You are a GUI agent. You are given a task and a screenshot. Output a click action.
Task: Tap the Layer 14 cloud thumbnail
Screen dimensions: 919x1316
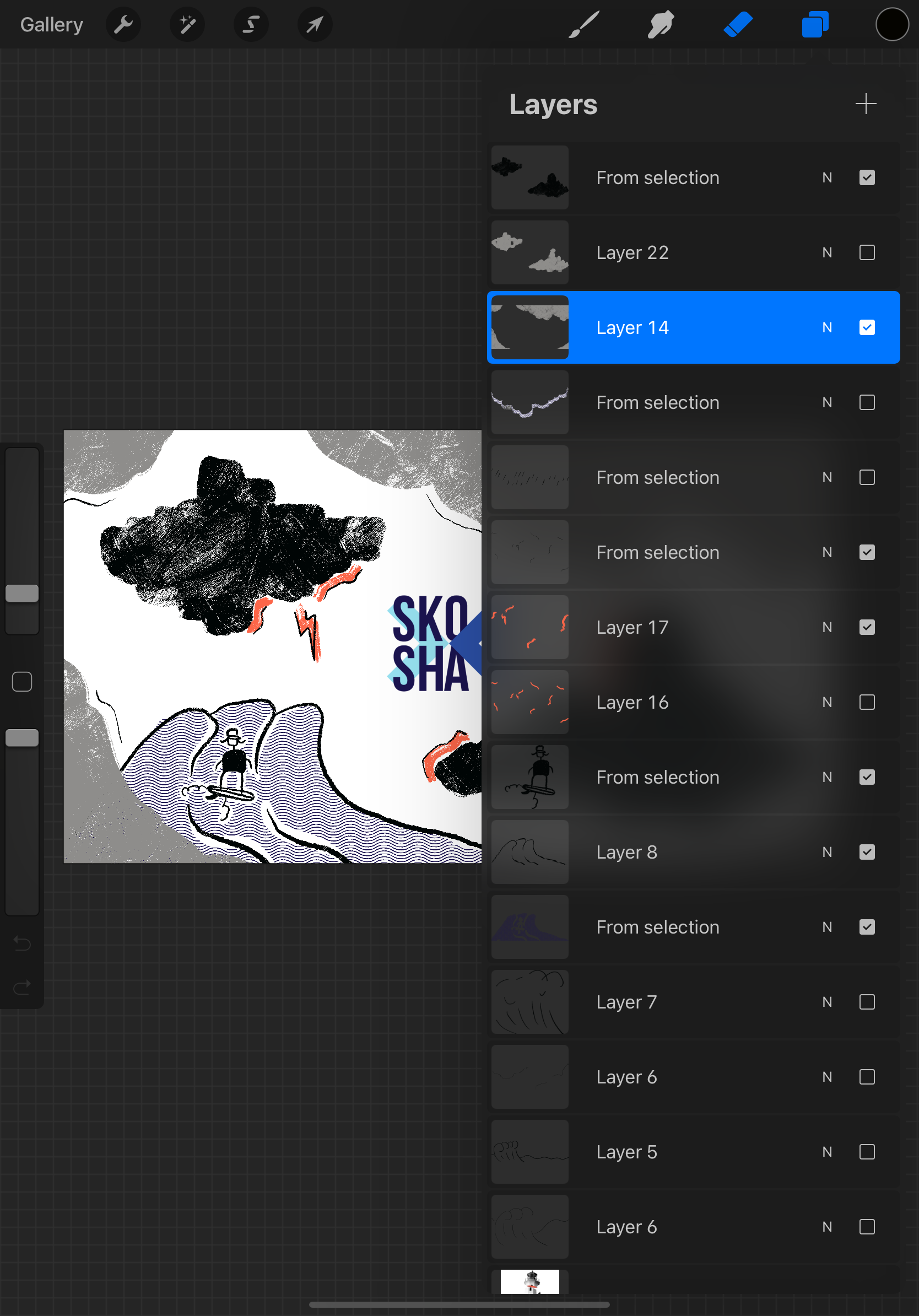click(530, 327)
